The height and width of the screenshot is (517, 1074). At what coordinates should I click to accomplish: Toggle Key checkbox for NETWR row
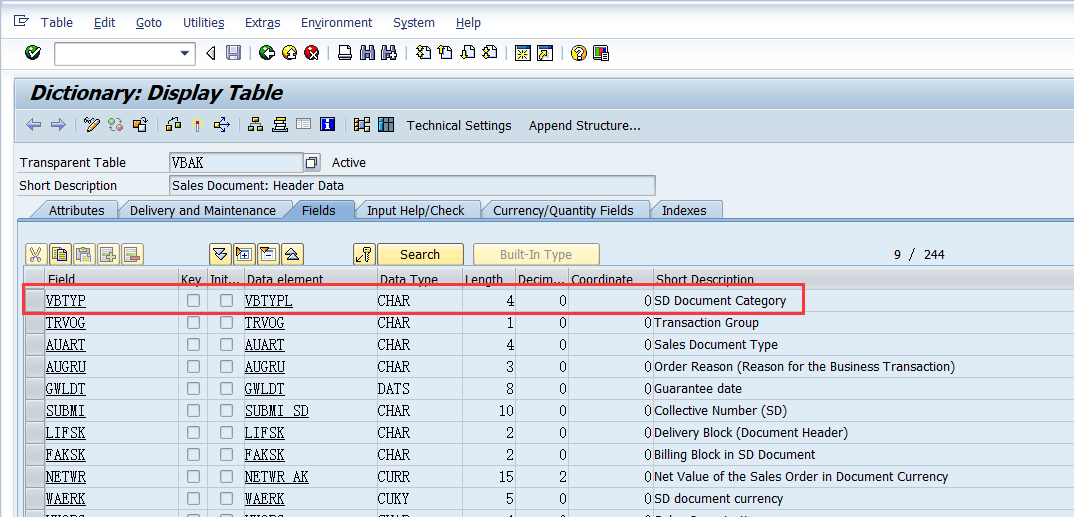[x=194, y=476]
